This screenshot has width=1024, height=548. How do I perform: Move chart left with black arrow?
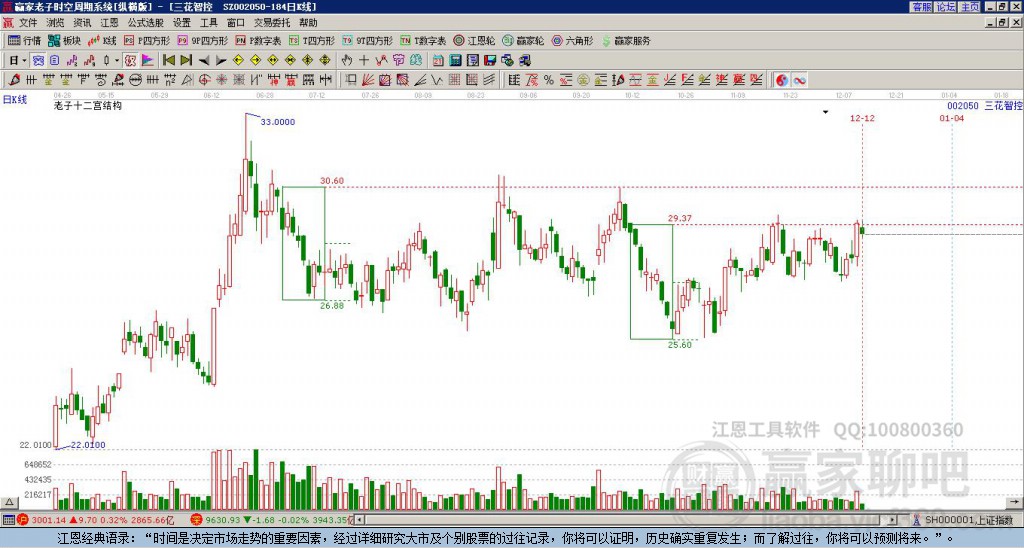coord(204,61)
